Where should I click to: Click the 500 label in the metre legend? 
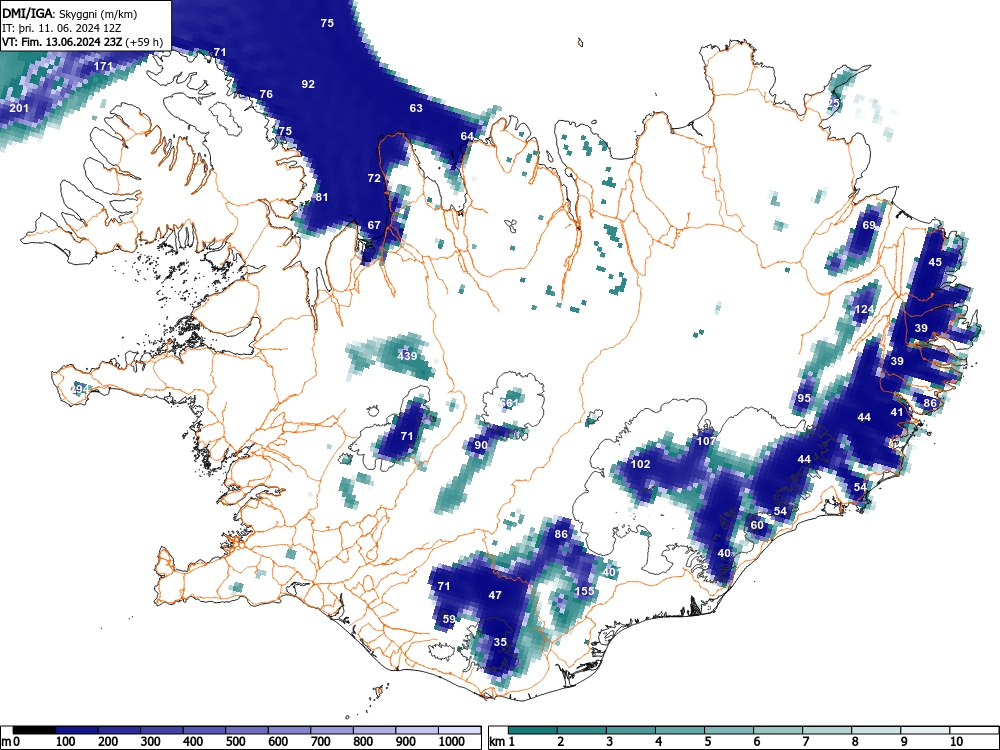pyautogui.click(x=235, y=742)
